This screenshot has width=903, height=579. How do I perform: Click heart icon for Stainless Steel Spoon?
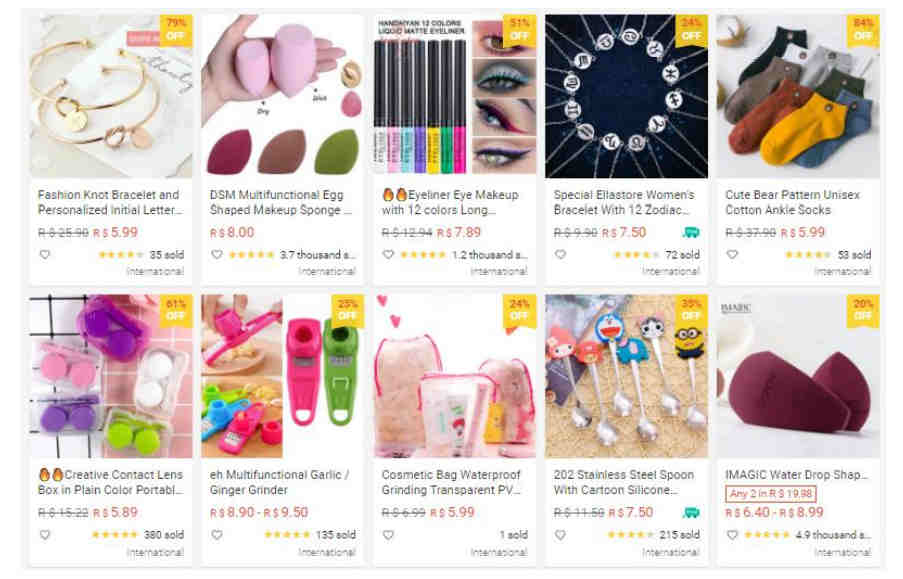click(560, 535)
